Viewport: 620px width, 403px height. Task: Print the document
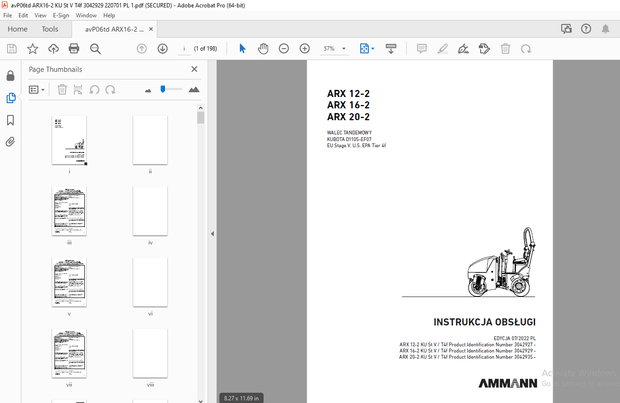coord(74,49)
